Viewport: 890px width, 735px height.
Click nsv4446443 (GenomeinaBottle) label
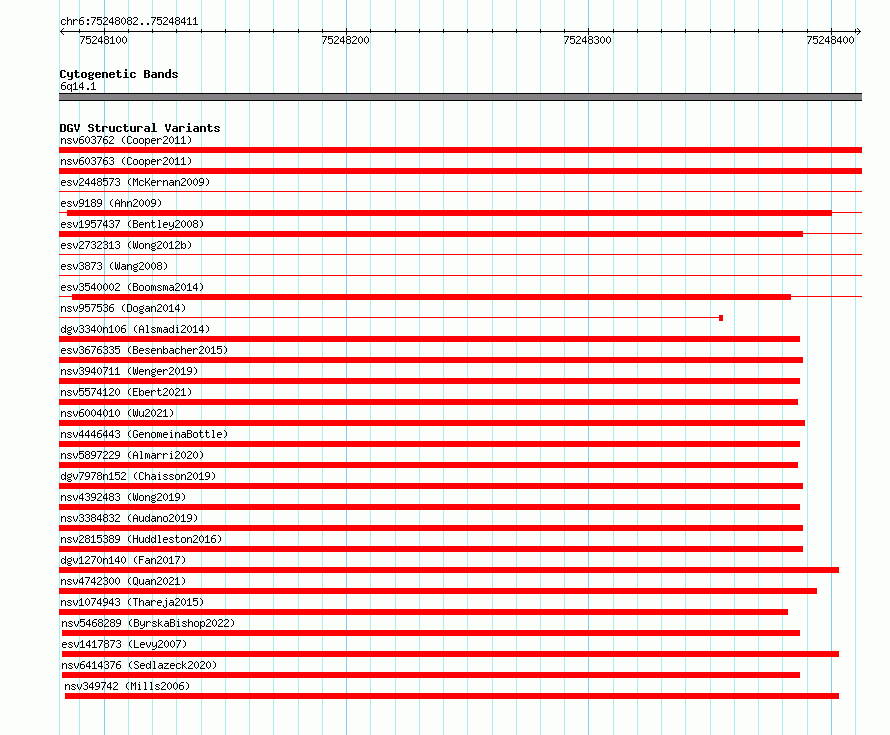pos(144,434)
